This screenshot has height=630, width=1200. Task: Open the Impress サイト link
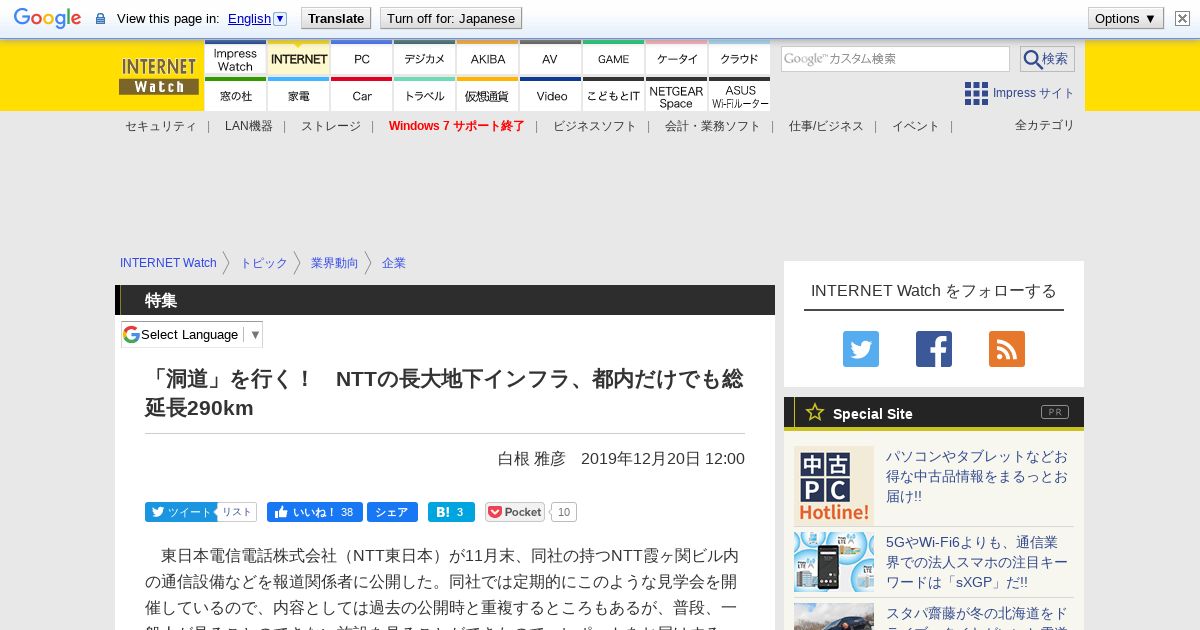point(1033,93)
